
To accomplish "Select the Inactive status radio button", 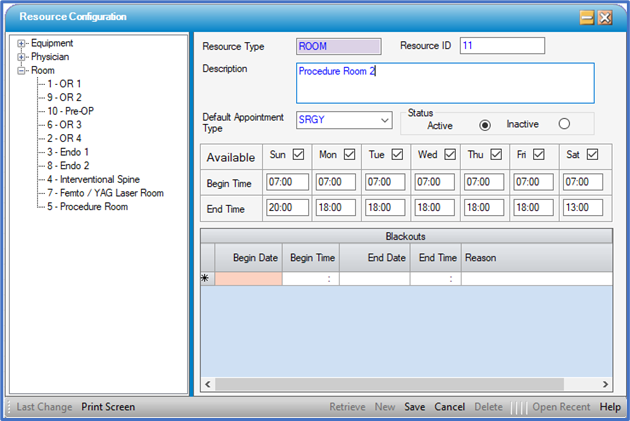I will tap(564, 124).
